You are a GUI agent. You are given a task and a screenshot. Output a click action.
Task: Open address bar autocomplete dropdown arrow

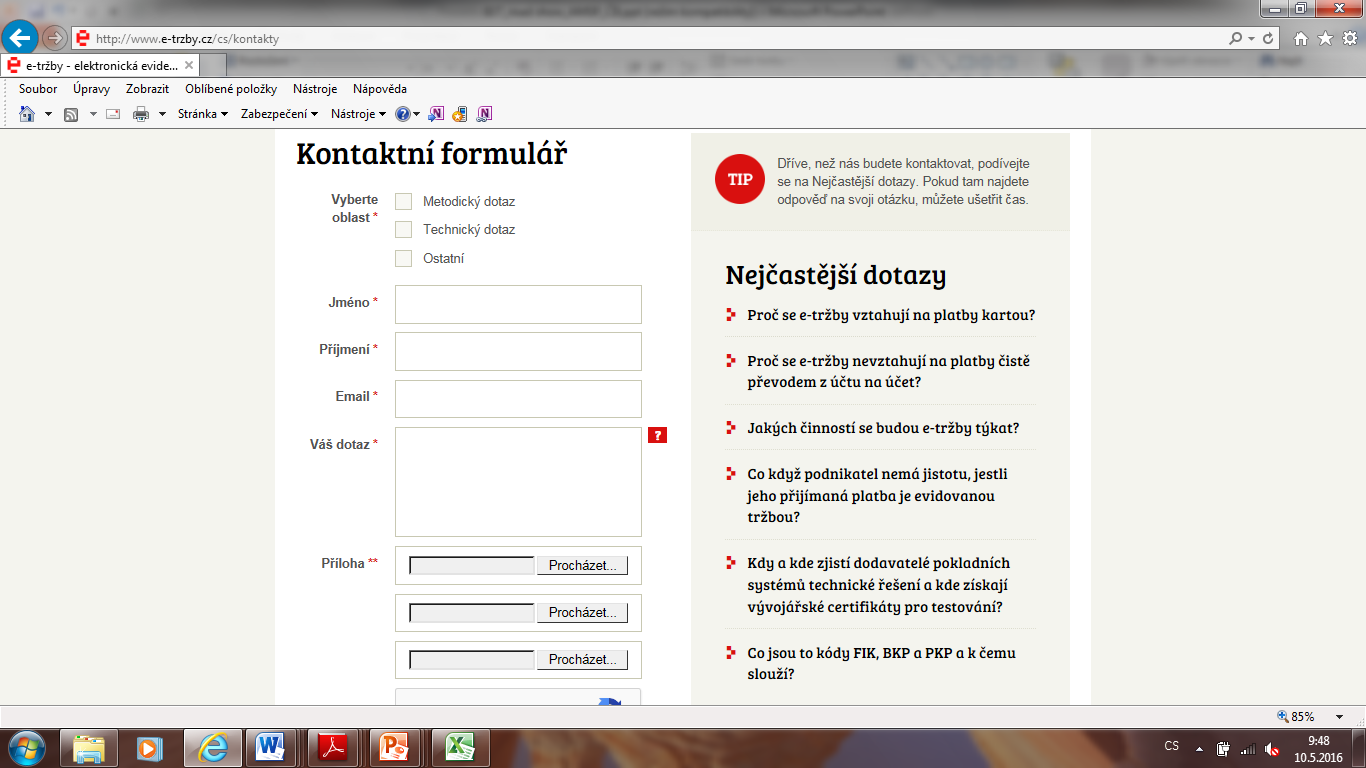(1251, 38)
